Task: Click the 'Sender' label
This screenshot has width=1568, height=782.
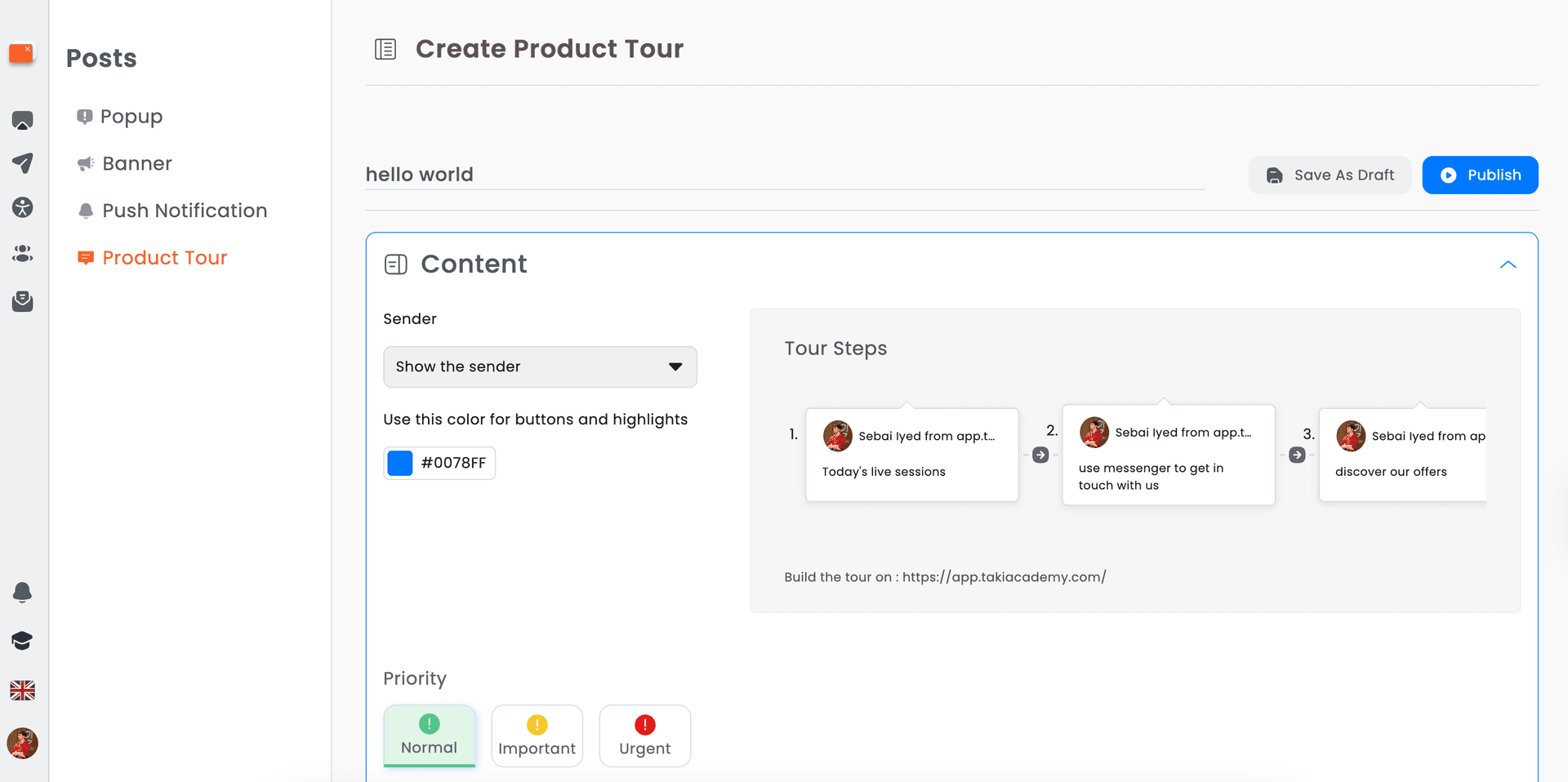Action: point(410,319)
